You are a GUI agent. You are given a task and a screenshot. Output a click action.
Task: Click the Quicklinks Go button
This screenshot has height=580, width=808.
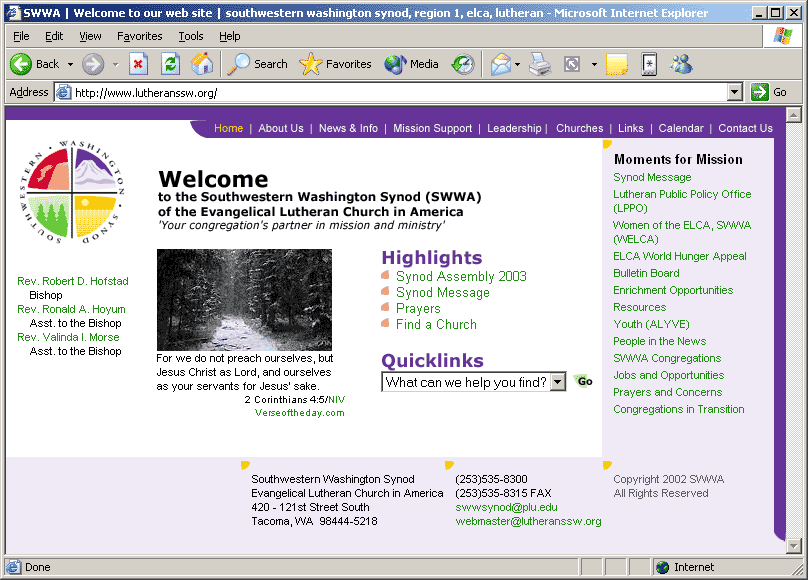point(584,381)
